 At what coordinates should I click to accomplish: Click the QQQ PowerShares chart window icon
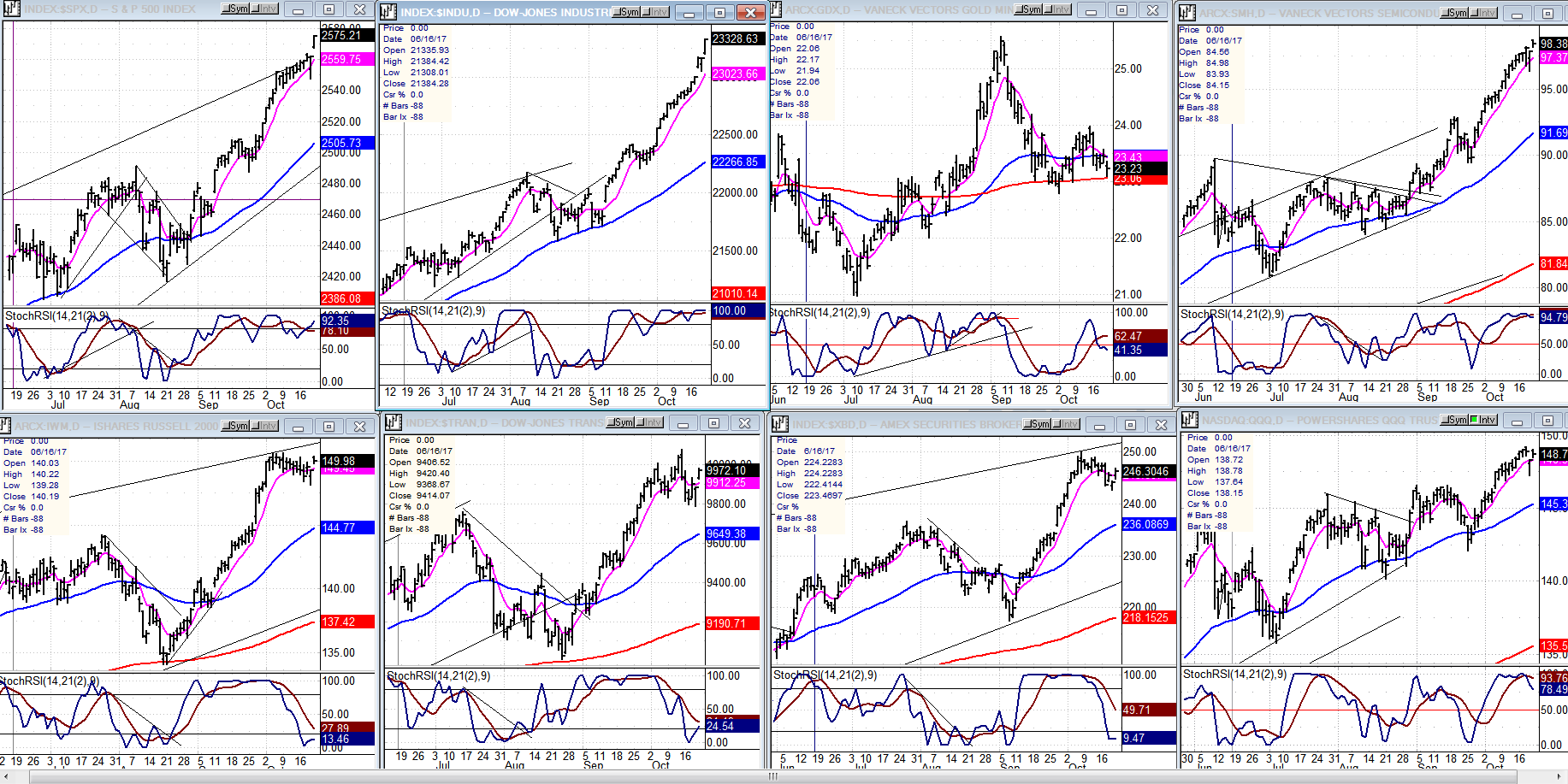point(1190,420)
